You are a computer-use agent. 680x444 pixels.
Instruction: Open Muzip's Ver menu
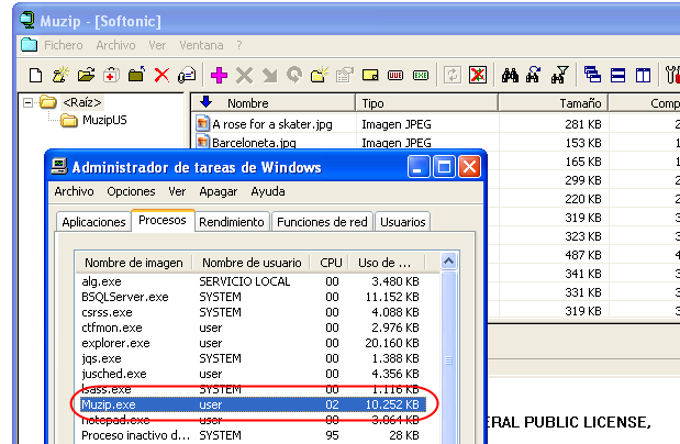click(x=157, y=45)
